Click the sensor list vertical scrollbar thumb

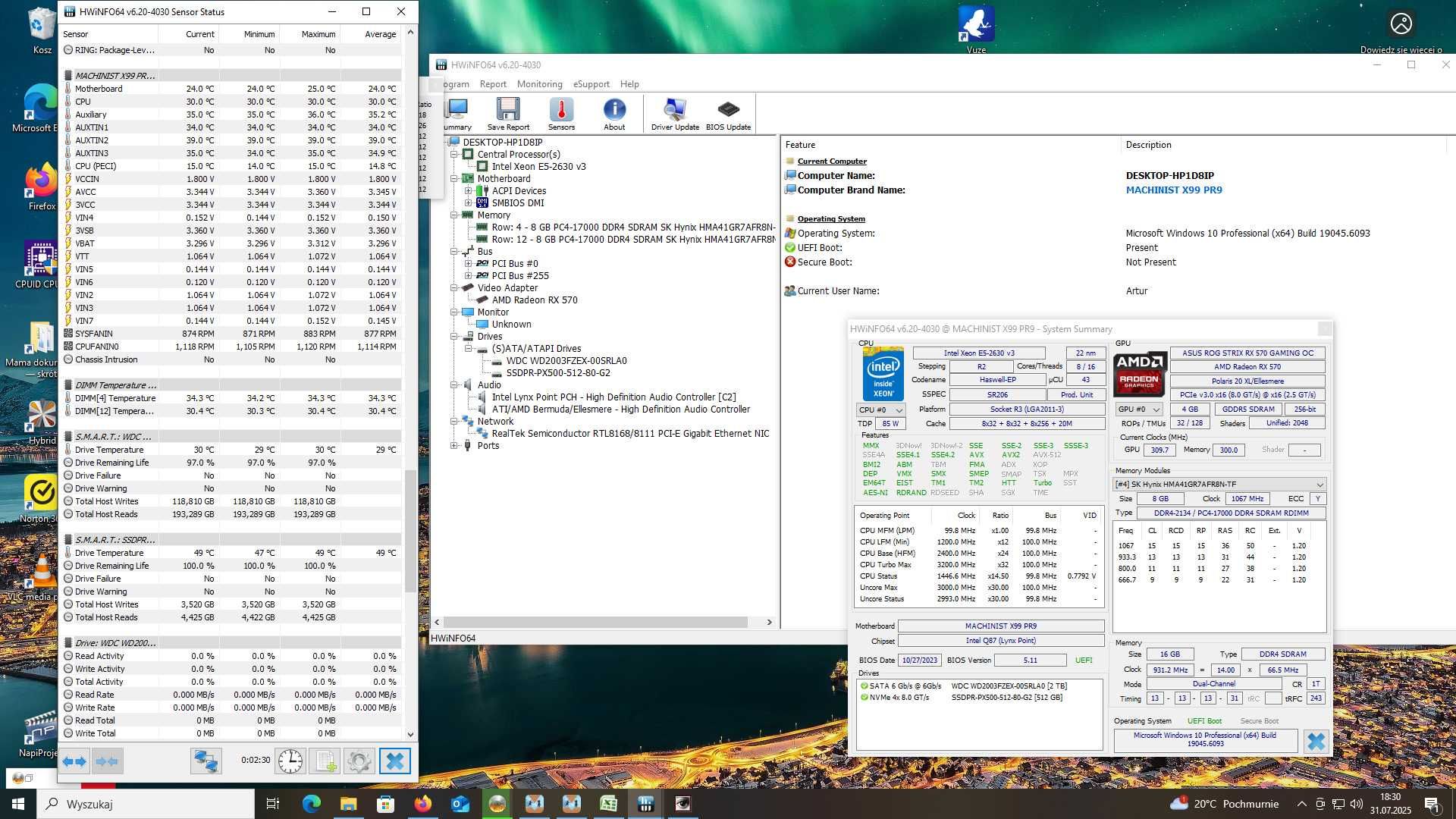point(410,531)
